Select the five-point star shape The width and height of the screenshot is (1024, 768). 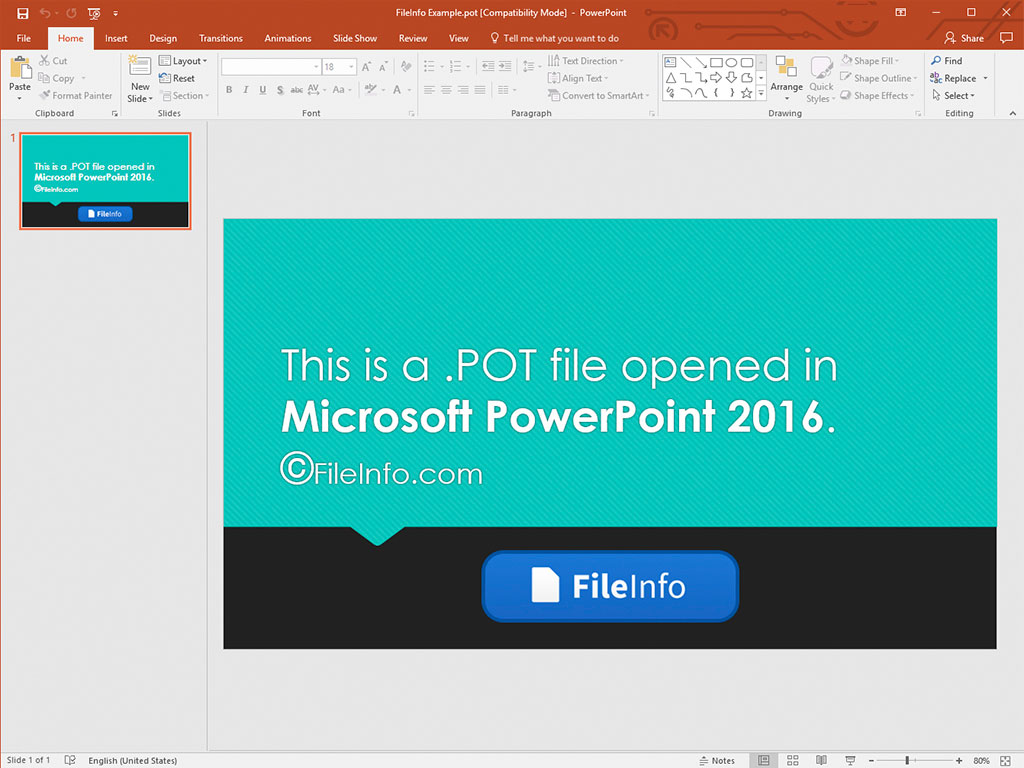[x=746, y=93]
